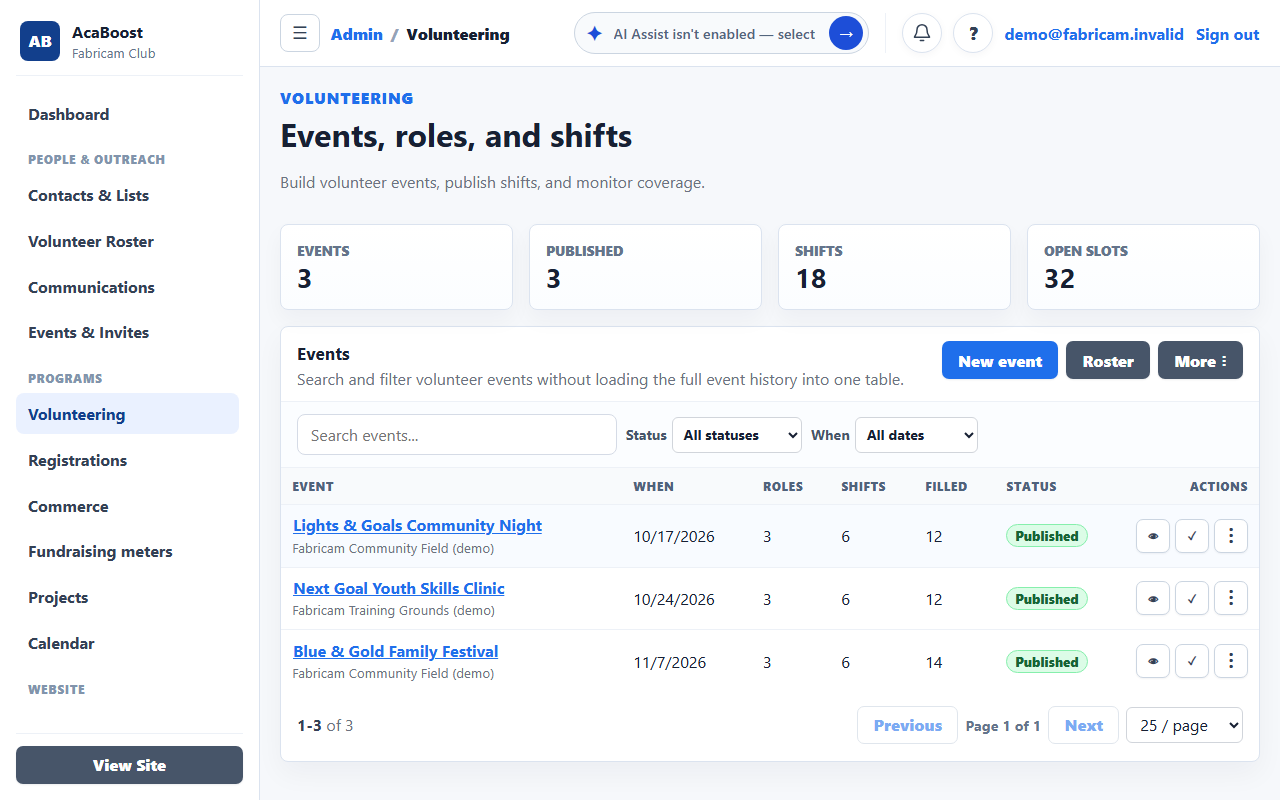Change the 25 / page selector
This screenshot has width=1280, height=800.
coord(1184,726)
